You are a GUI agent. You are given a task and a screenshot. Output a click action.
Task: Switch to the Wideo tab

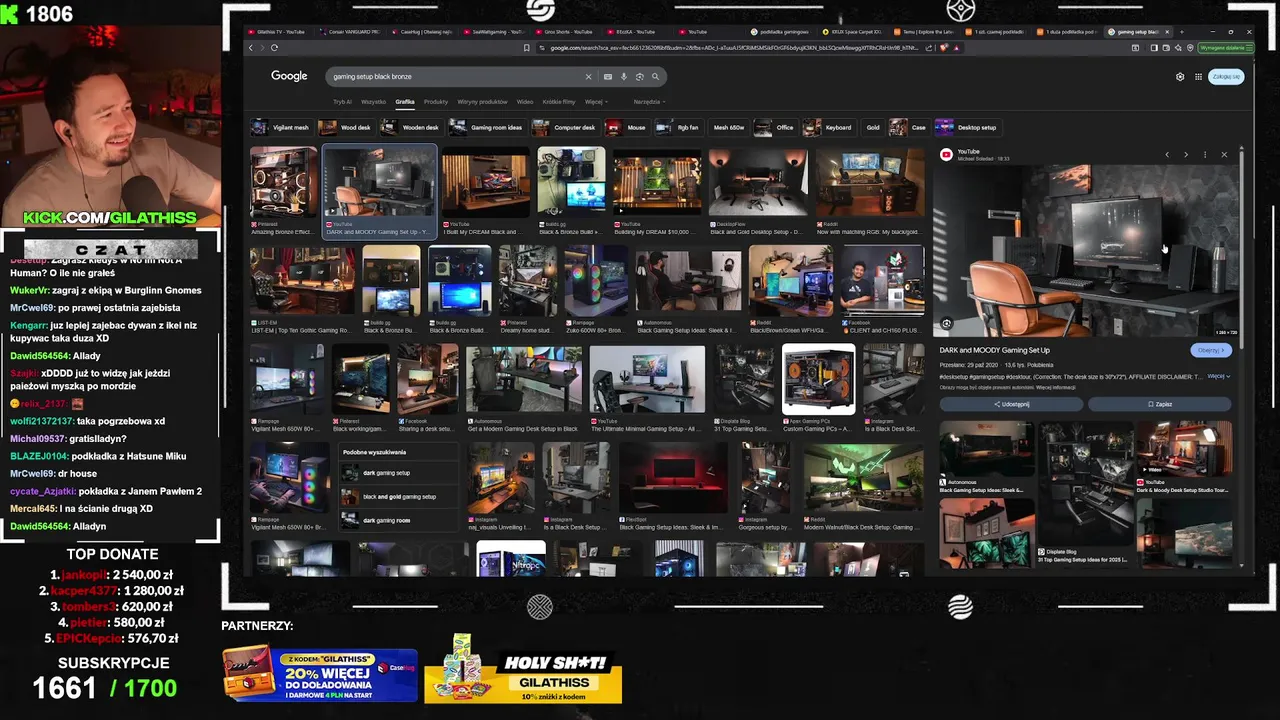click(525, 102)
